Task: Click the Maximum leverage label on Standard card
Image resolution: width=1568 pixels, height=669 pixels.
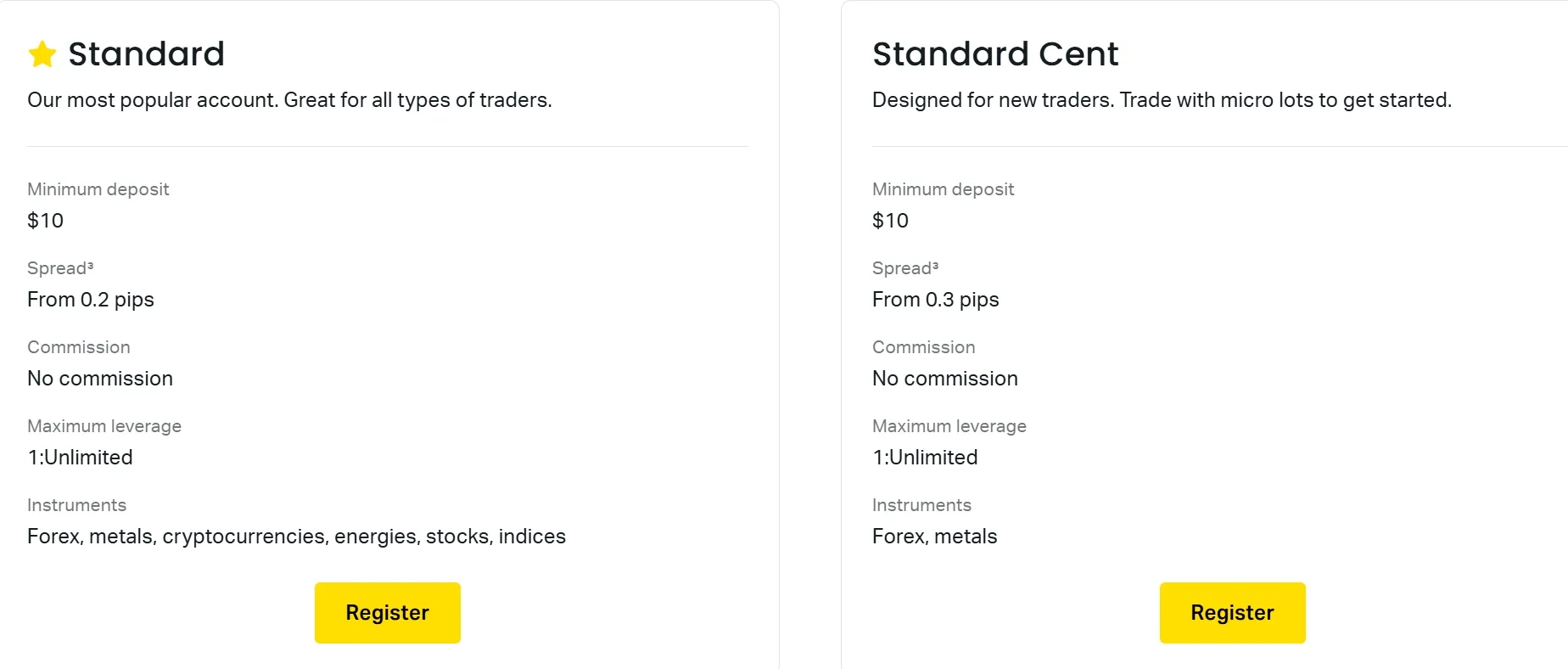Action: coord(104,425)
